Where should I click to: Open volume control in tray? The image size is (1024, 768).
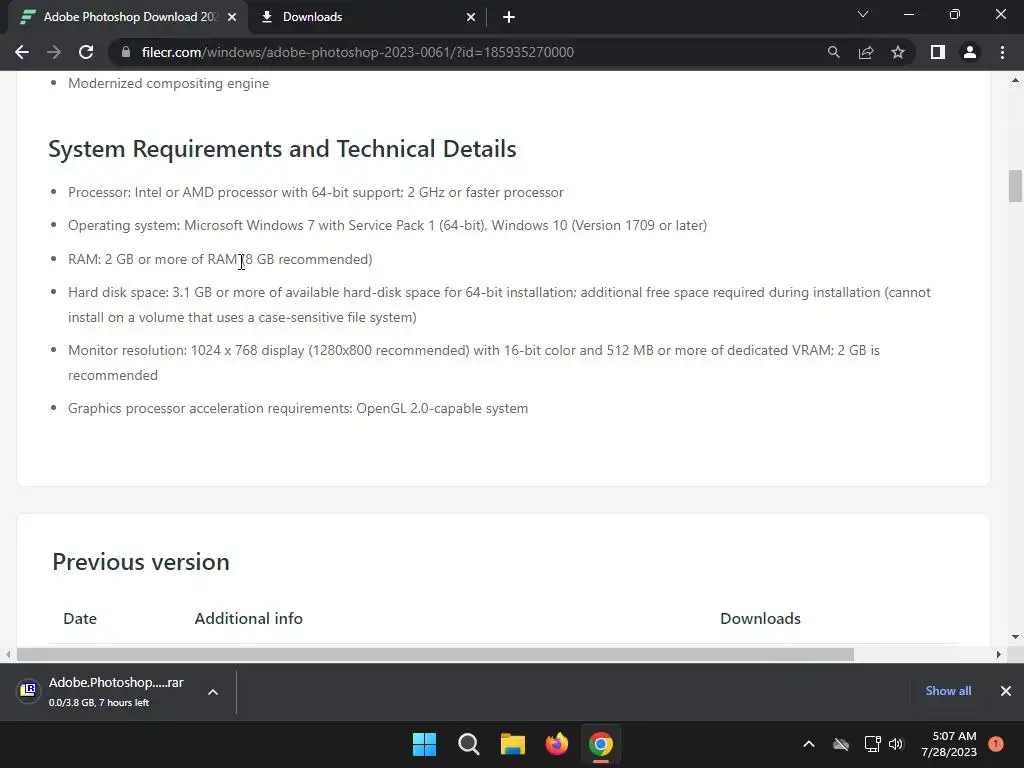896,744
